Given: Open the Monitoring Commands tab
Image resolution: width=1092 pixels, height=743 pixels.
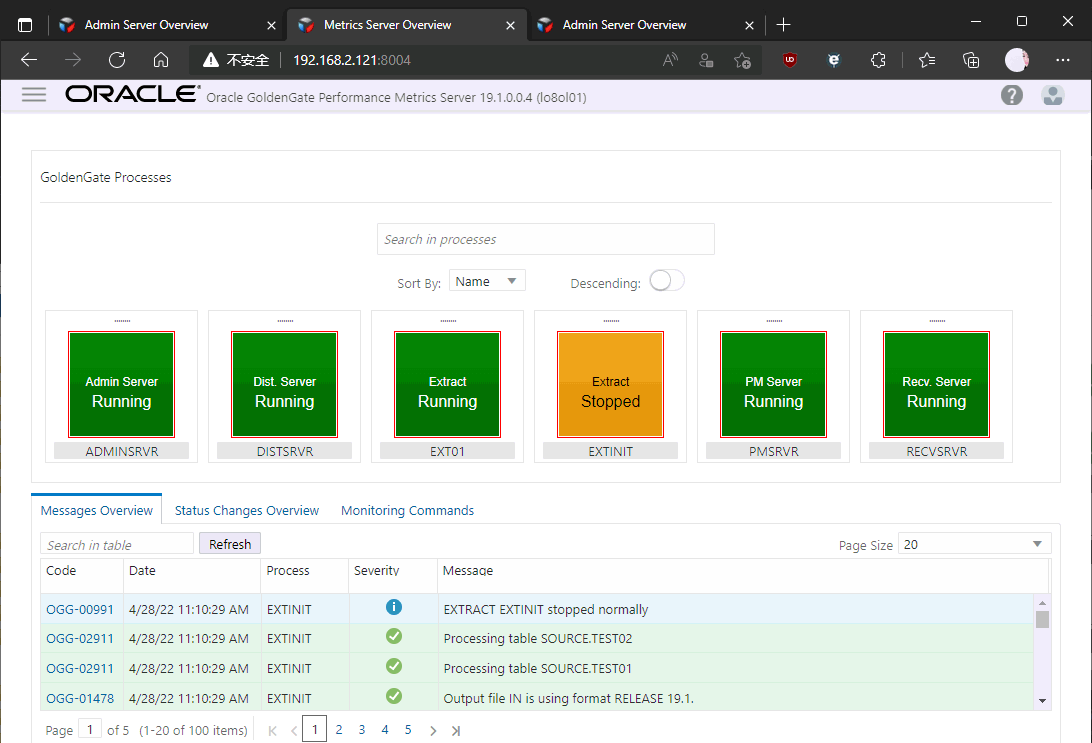Looking at the screenshot, I should click(407, 510).
